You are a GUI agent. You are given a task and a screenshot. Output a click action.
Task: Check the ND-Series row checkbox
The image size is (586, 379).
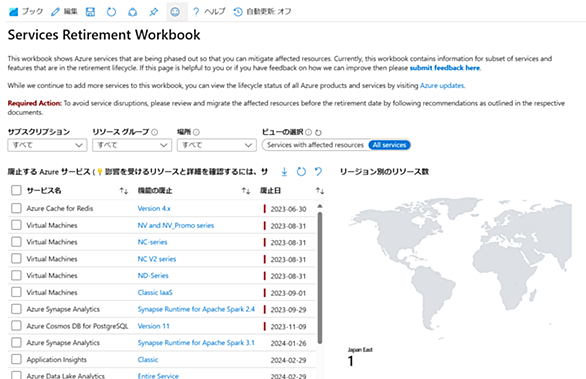point(16,275)
